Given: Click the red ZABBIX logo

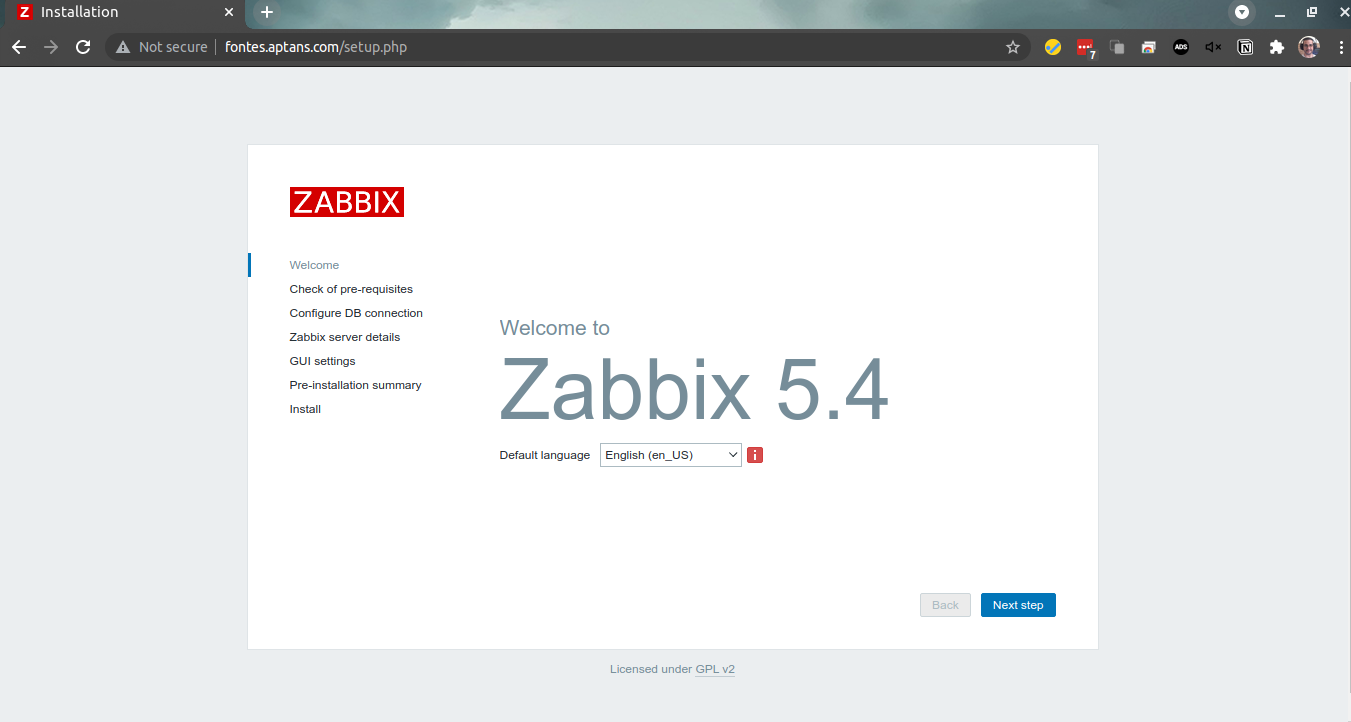Looking at the screenshot, I should point(347,202).
